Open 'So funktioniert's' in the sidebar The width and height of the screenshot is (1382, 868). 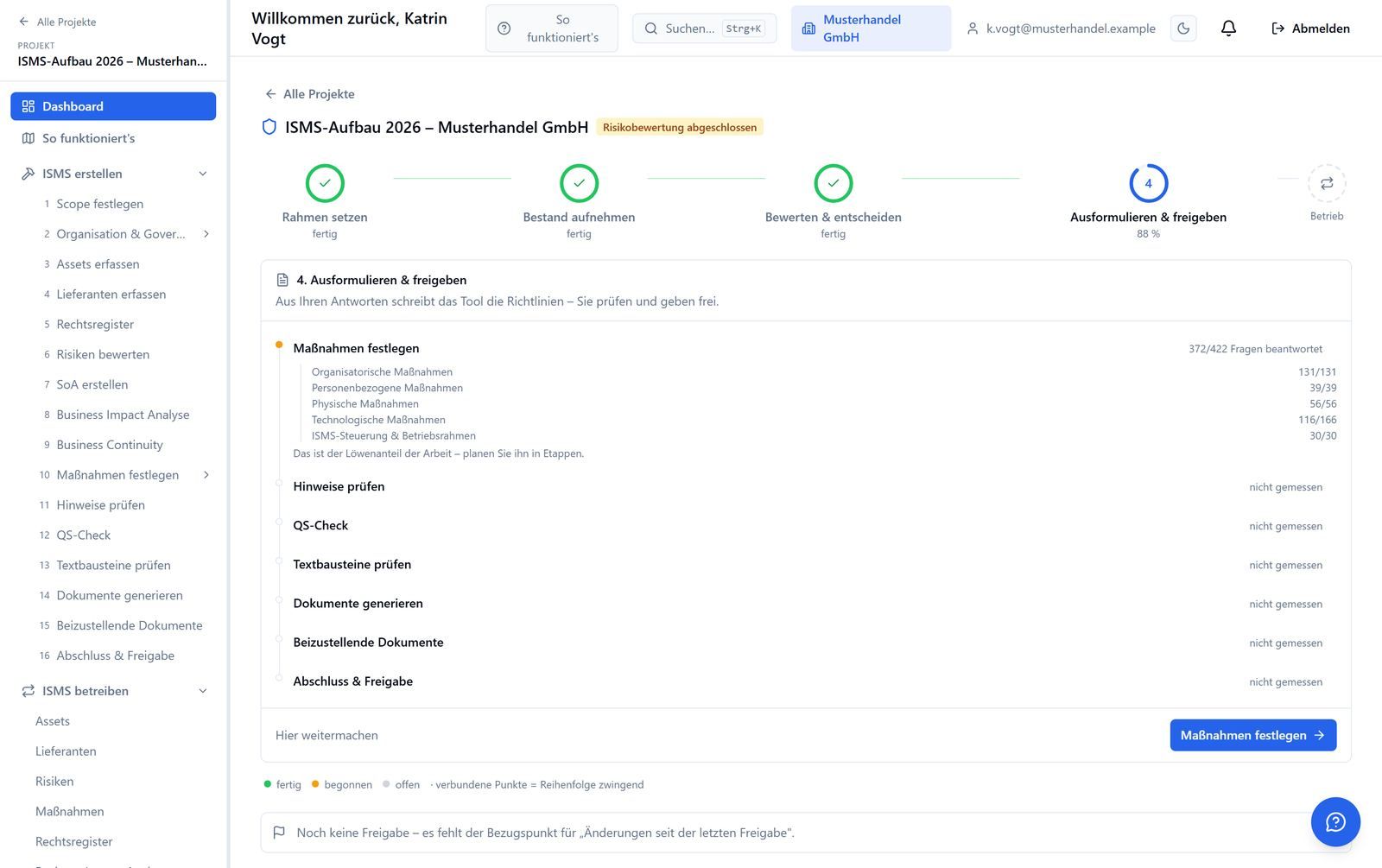coord(113,138)
